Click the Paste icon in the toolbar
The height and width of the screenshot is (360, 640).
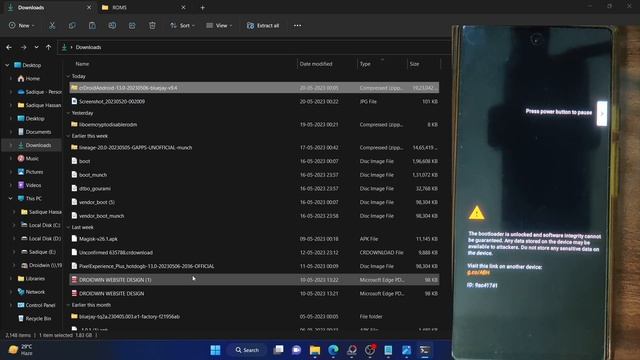point(92,26)
